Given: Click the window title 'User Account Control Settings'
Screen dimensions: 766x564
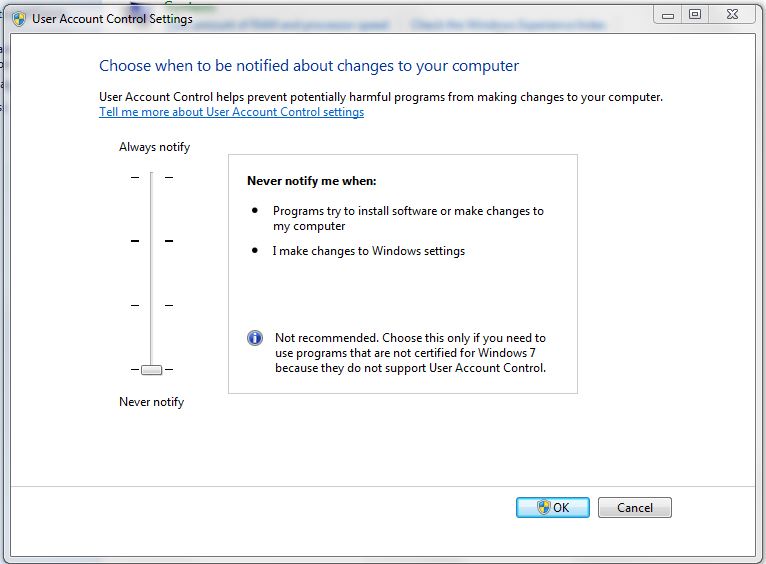Looking at the screenshot, I should click(112, 19).
